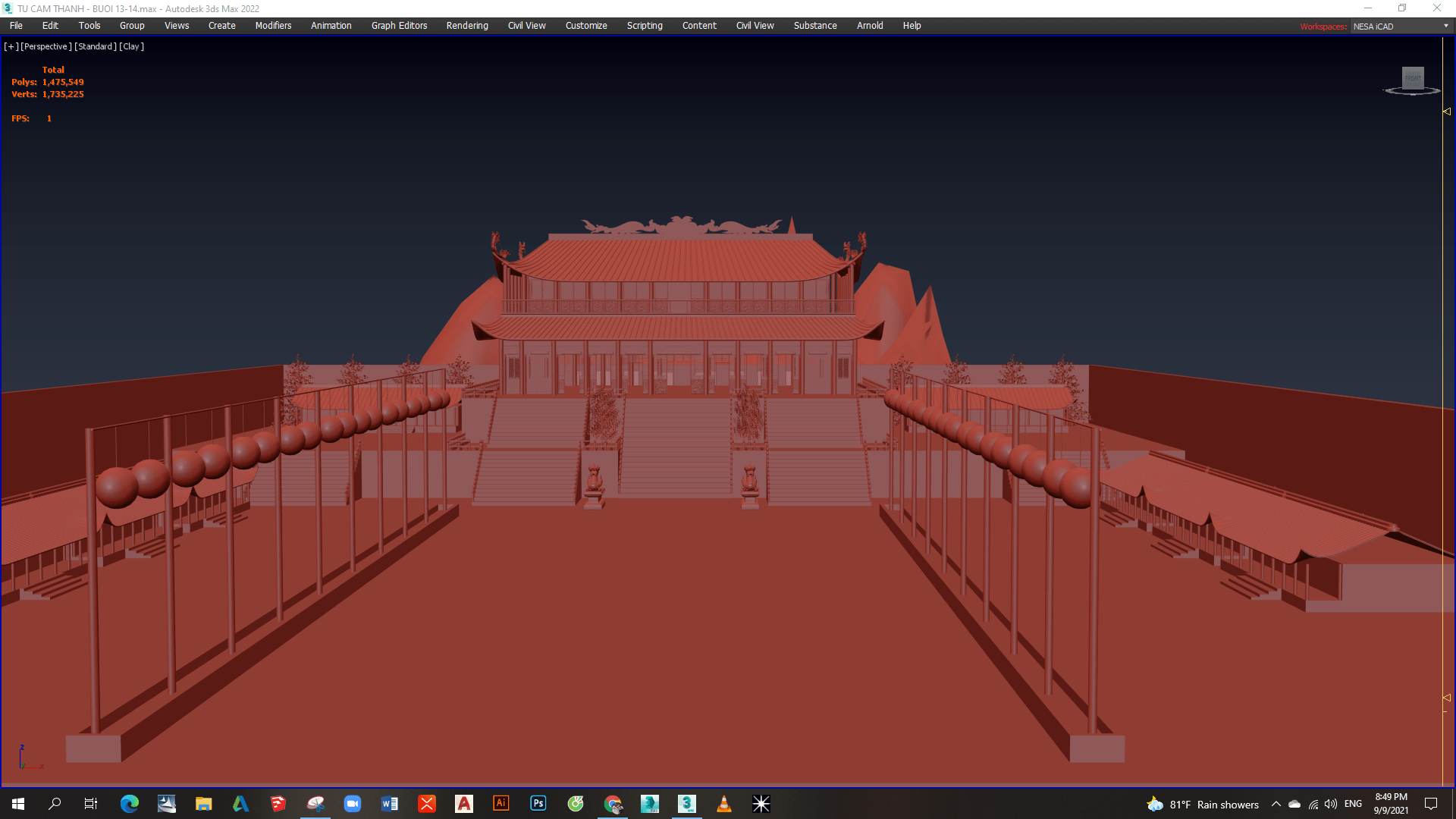The width and height of the screenshot is (1456, 819).
Task: Show hidden system tray icons
Action: click(1276, 805)
